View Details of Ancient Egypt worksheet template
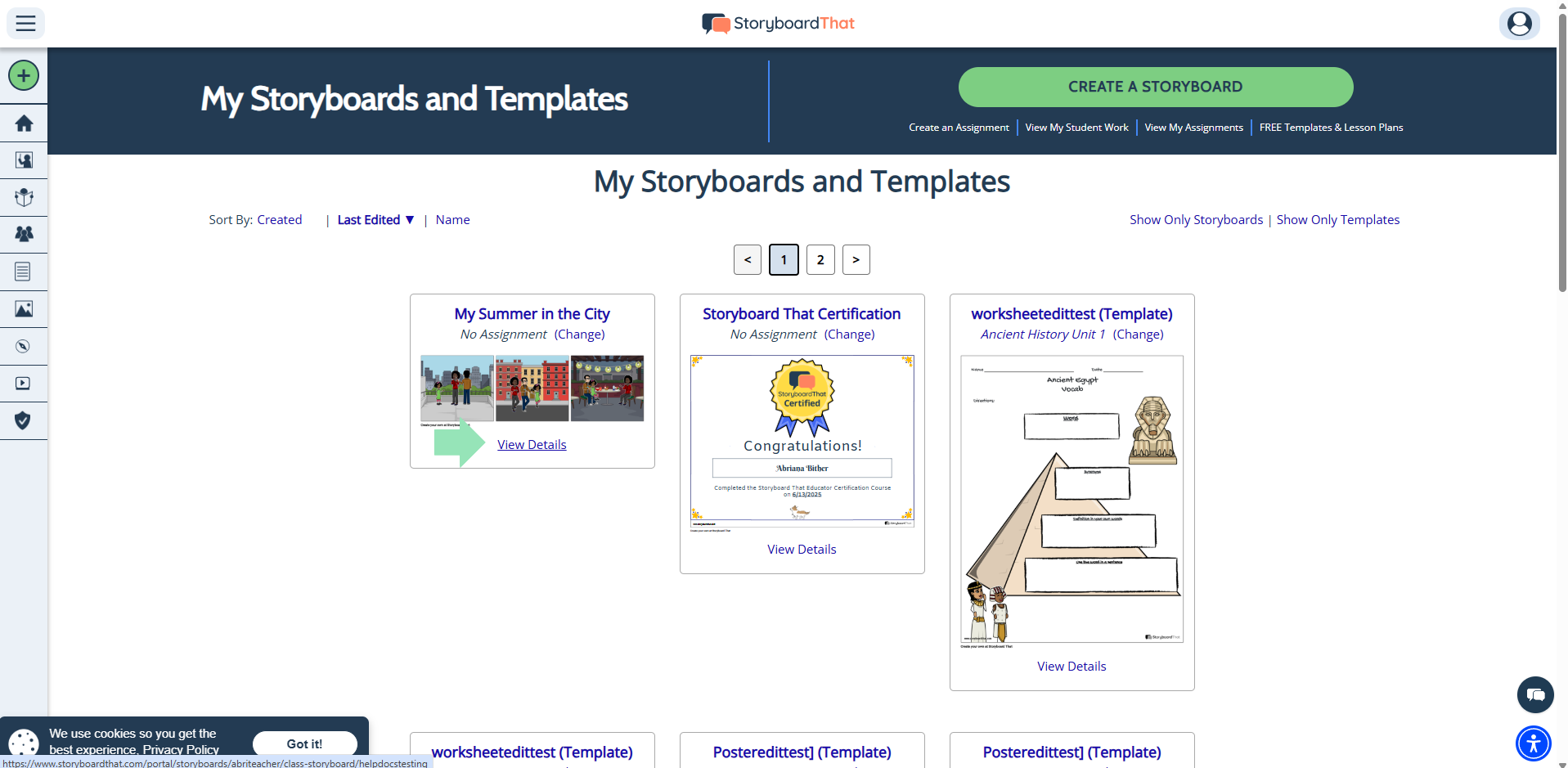Image resolution: width=1568 pixels, height=768 pixels. coord(1072,667)
